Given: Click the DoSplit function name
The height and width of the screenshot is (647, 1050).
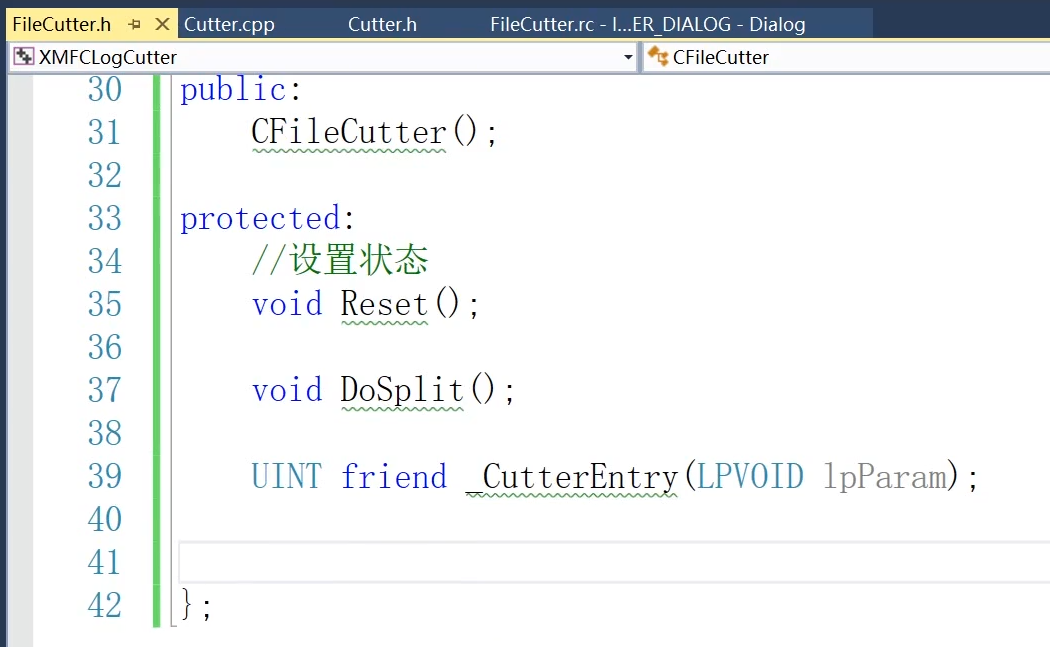Looking at the screenshot, I should coord(402,390).
